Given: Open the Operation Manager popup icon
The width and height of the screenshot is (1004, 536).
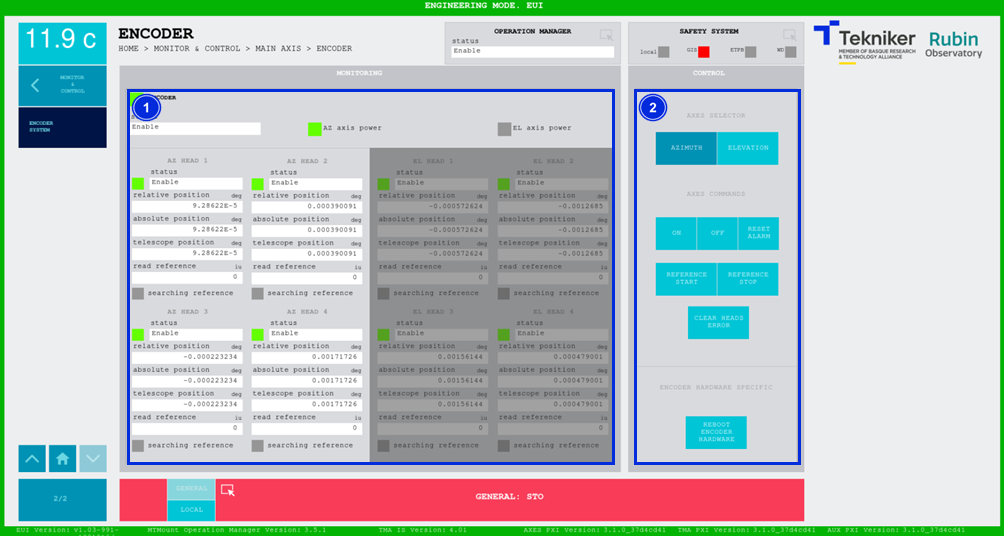Looking at the screenshot, I should click(606, 35).
